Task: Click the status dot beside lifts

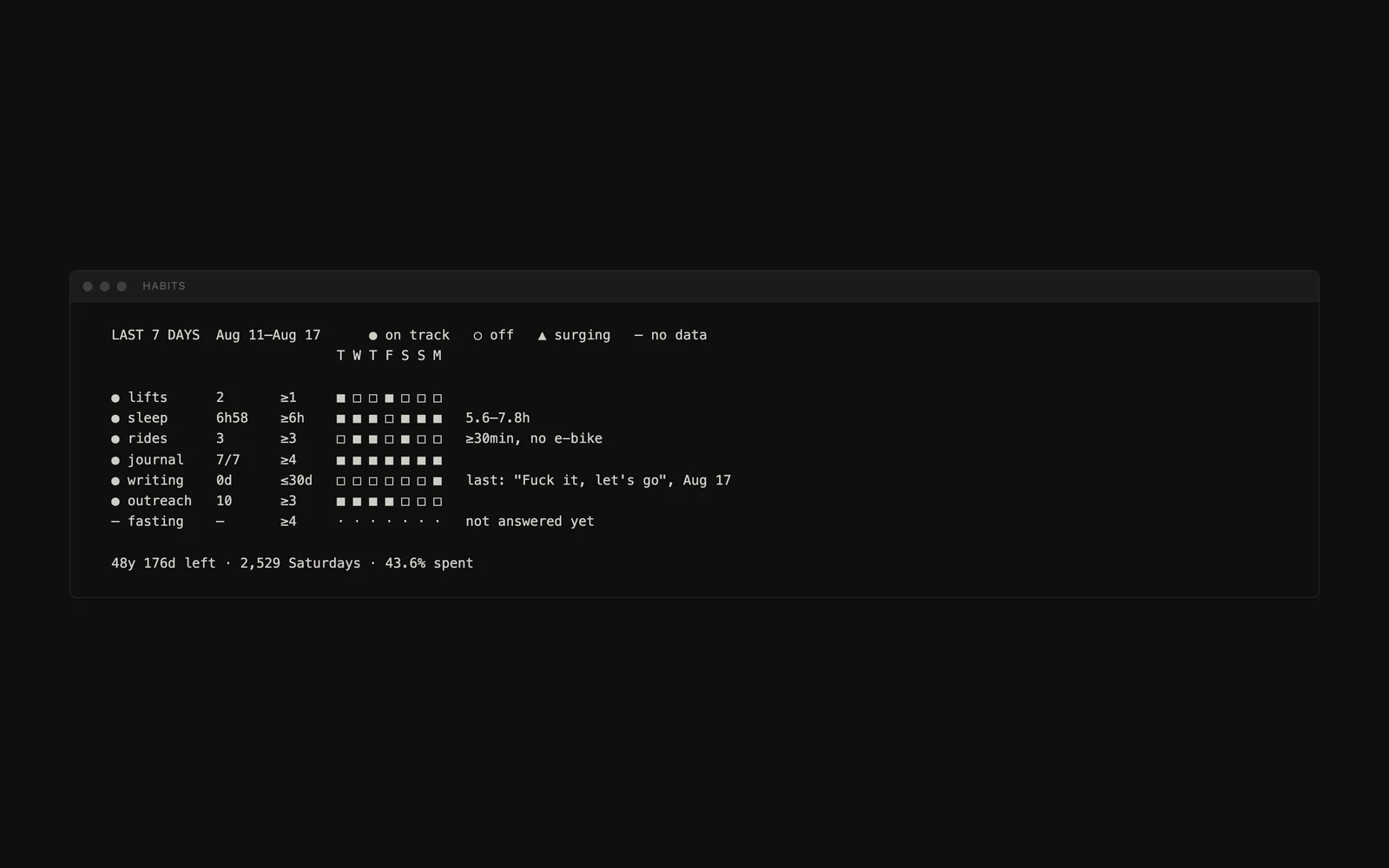Action: (x=115, y=398)
